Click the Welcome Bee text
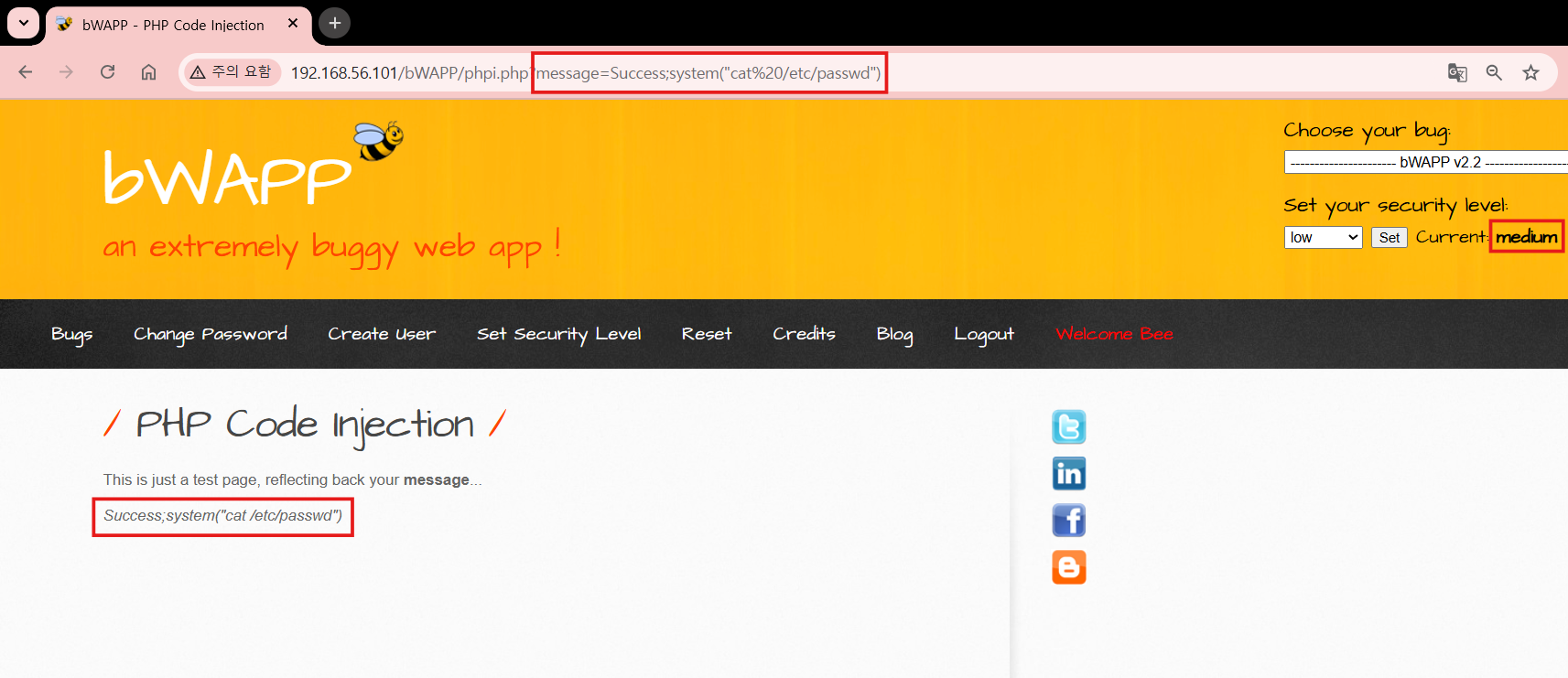Screen dimensions: 1568x678 coord(1114,334)
